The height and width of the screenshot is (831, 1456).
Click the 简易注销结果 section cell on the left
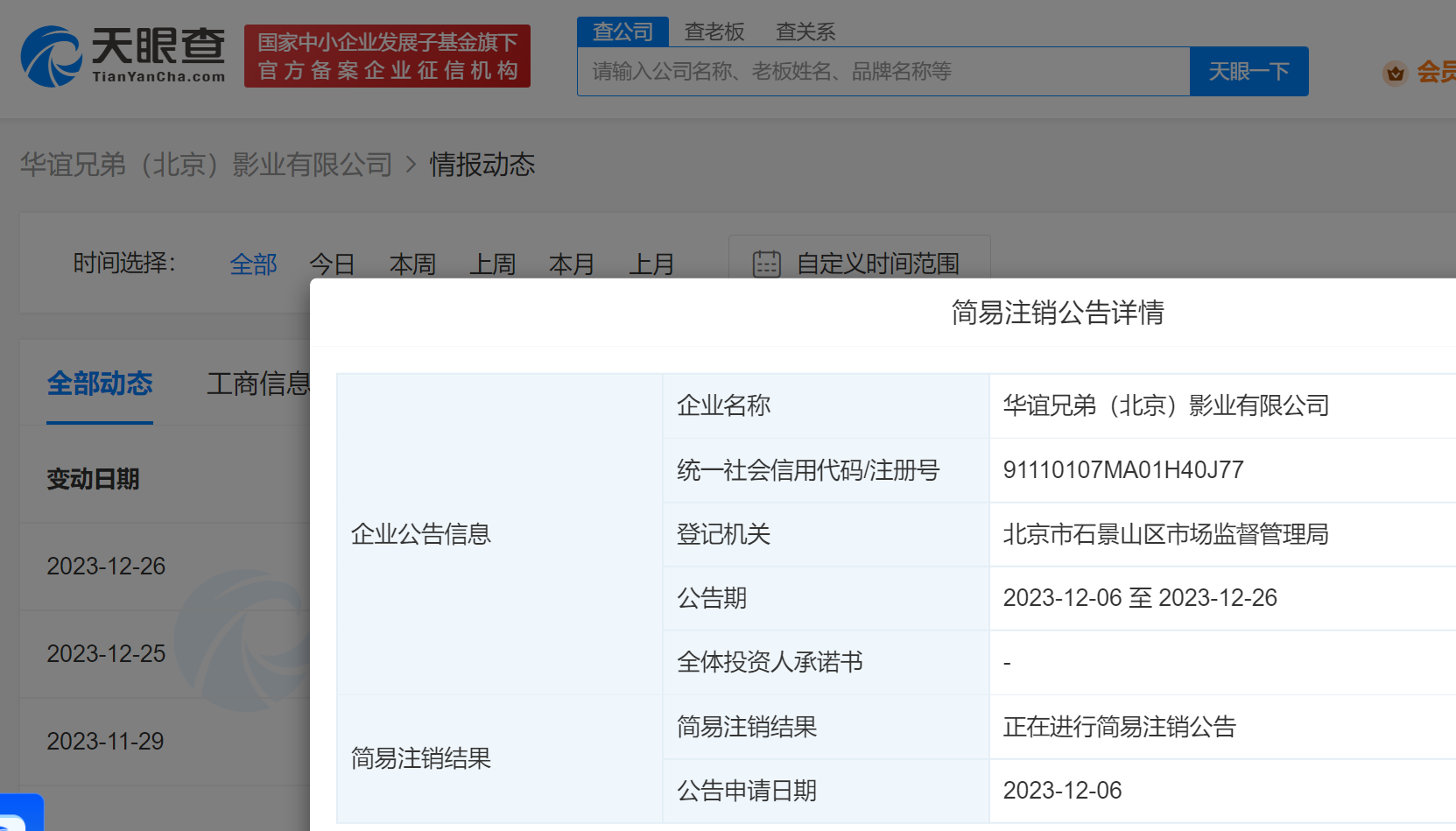tap(500, 758)
